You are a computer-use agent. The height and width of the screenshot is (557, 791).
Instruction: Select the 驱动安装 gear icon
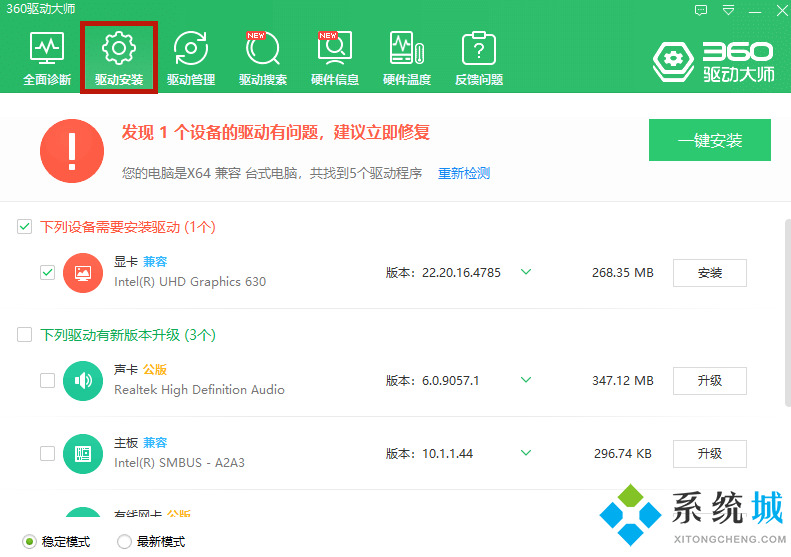pos(119,58)
